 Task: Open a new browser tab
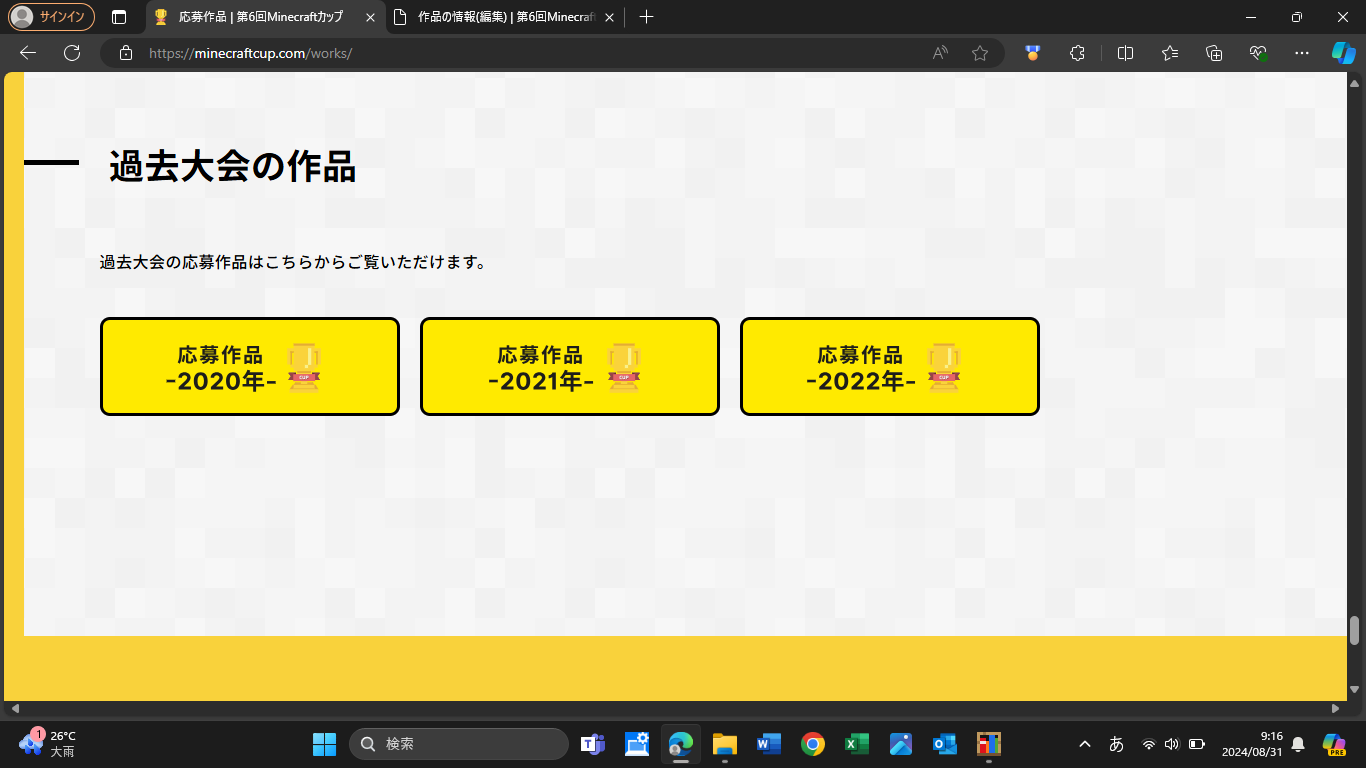646,17
